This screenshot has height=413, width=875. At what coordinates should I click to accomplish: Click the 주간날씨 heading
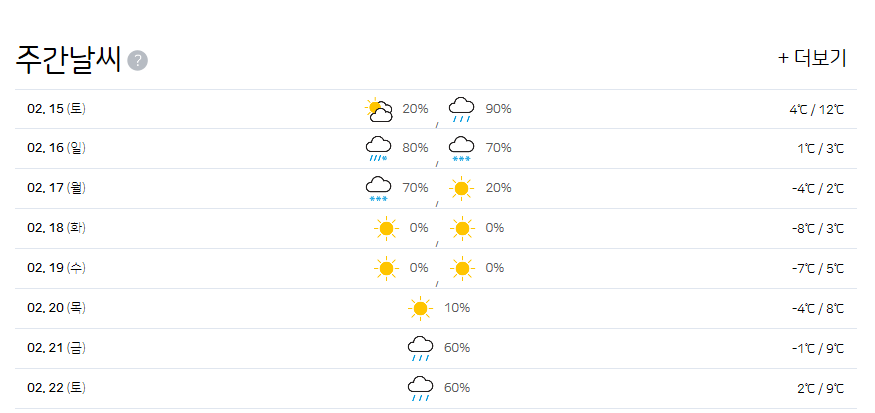(68, 59)
